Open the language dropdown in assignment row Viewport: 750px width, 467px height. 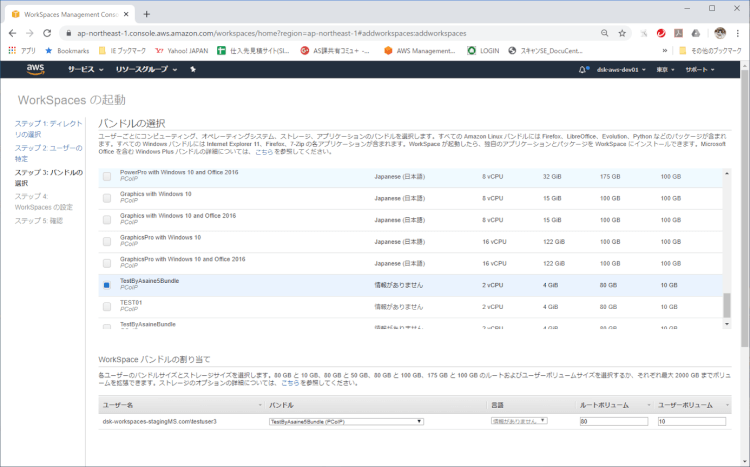[518, 421]
